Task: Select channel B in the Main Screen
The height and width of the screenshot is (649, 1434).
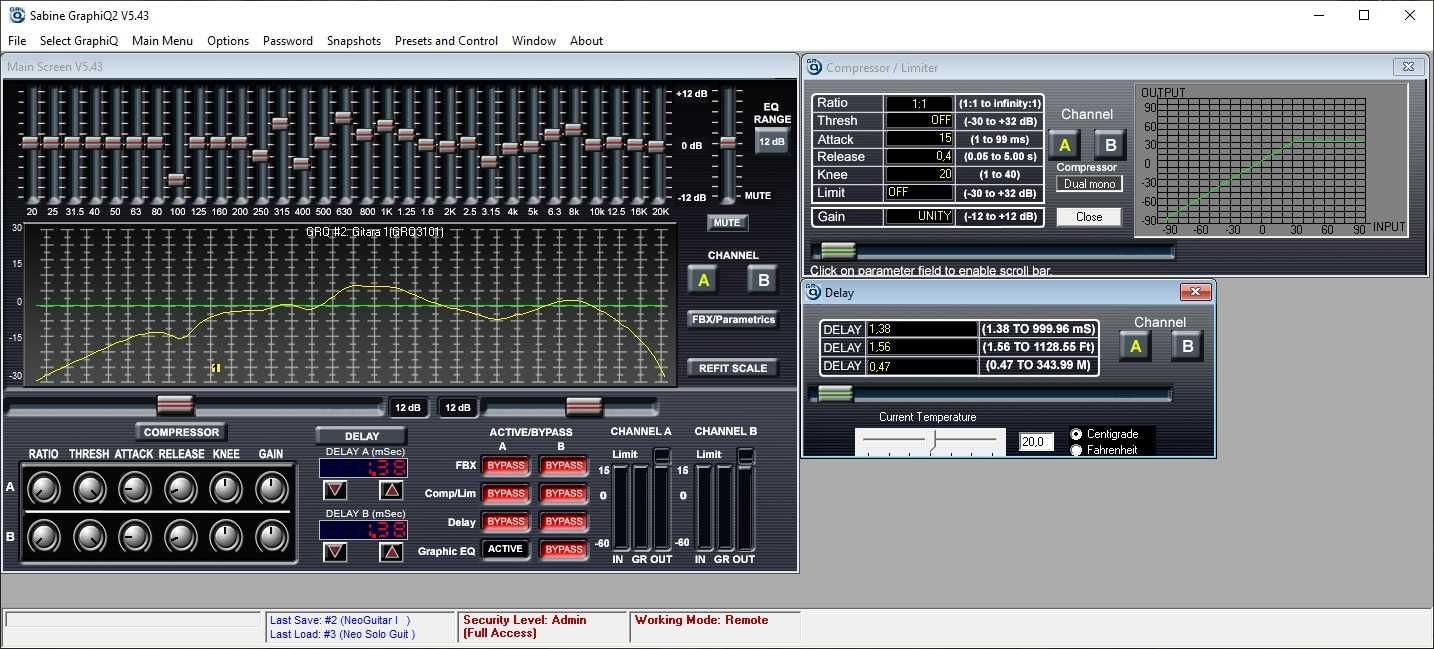Action: 763,281
